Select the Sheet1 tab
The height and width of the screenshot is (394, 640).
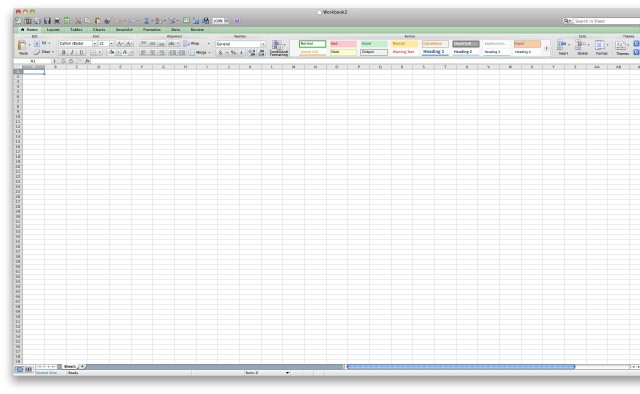(x=70, y=367)
